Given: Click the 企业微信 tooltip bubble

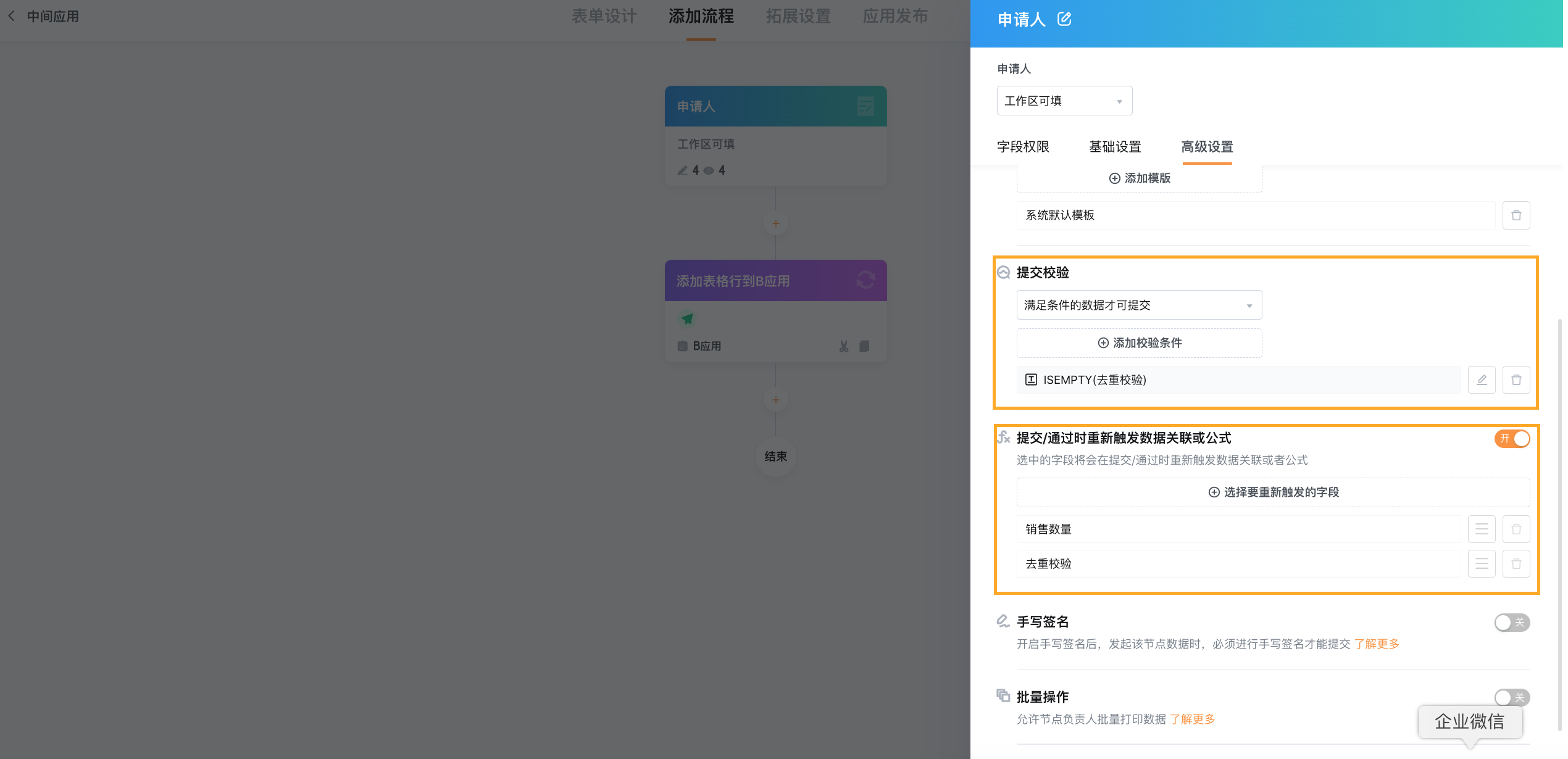Looking at the screenshot, I should tap(1470, 721).
